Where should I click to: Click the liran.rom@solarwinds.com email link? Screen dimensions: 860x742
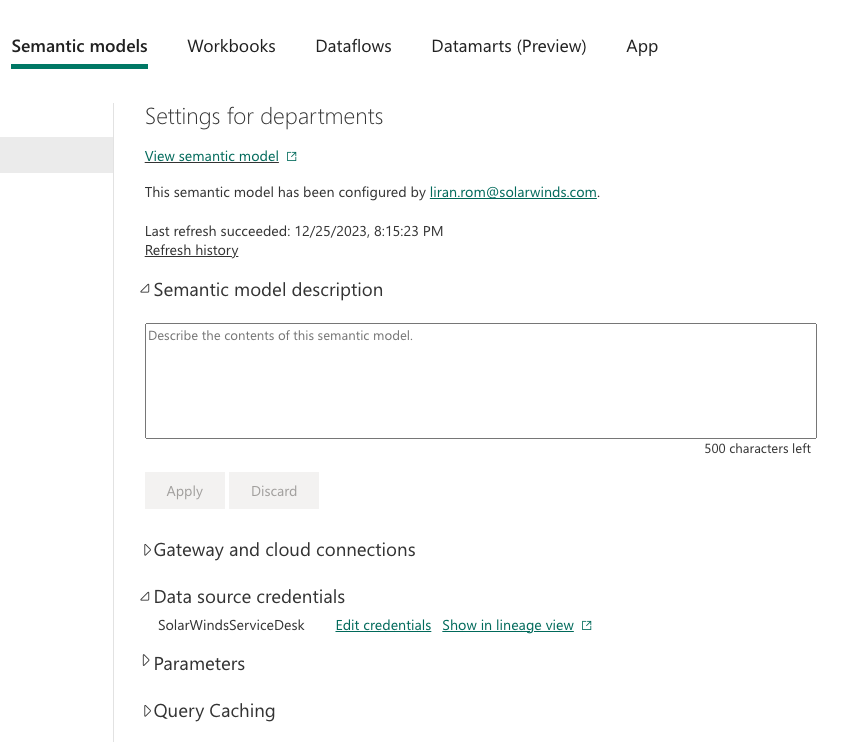pos(513,192)
